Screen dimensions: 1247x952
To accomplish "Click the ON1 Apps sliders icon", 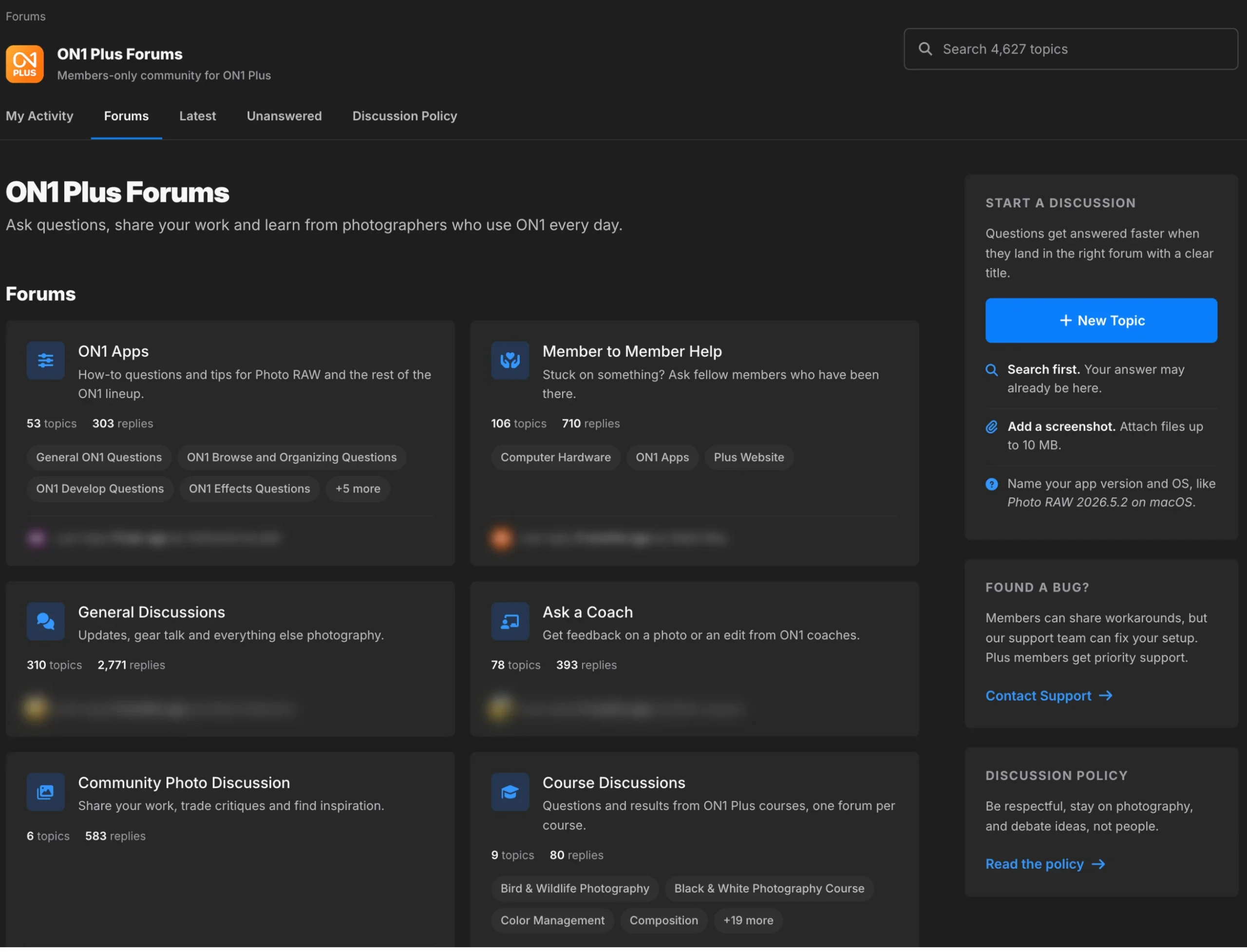I will click(x=45, y=361).
